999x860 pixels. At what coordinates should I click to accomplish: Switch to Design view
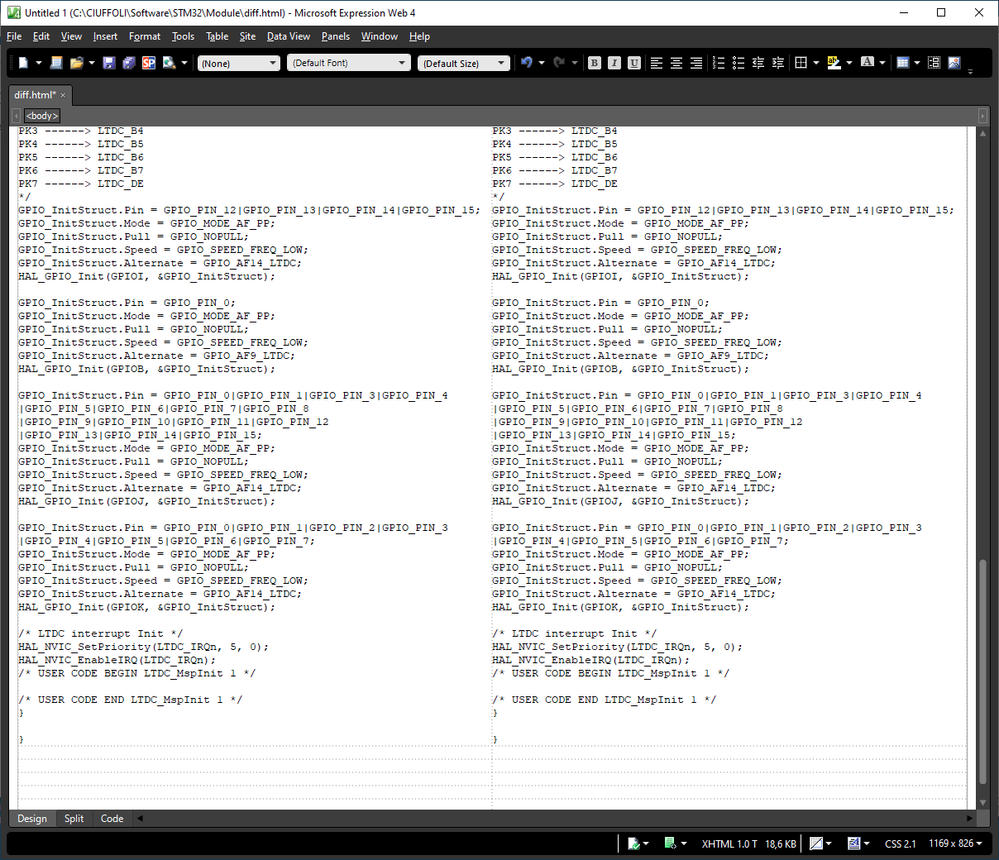[x=32, y=819]
